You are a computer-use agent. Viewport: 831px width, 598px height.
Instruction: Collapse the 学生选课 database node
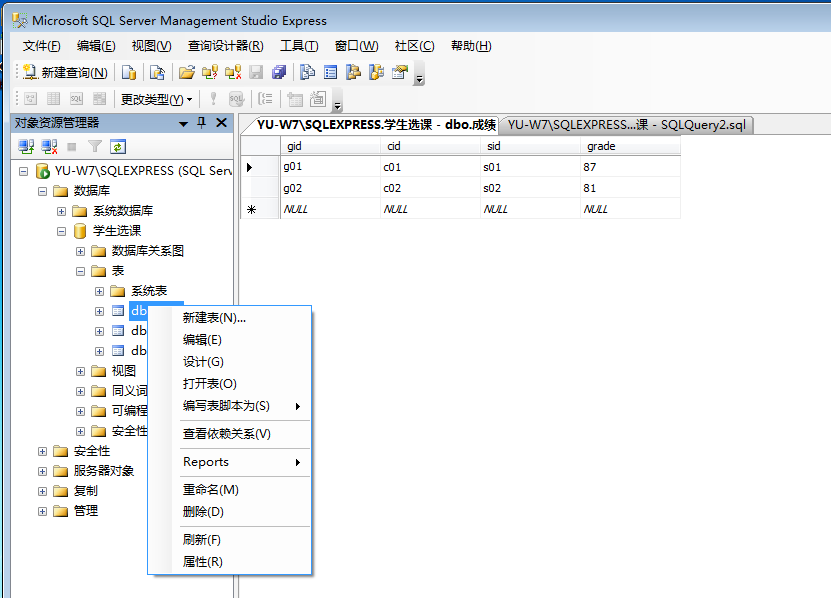tap(61, 232)
